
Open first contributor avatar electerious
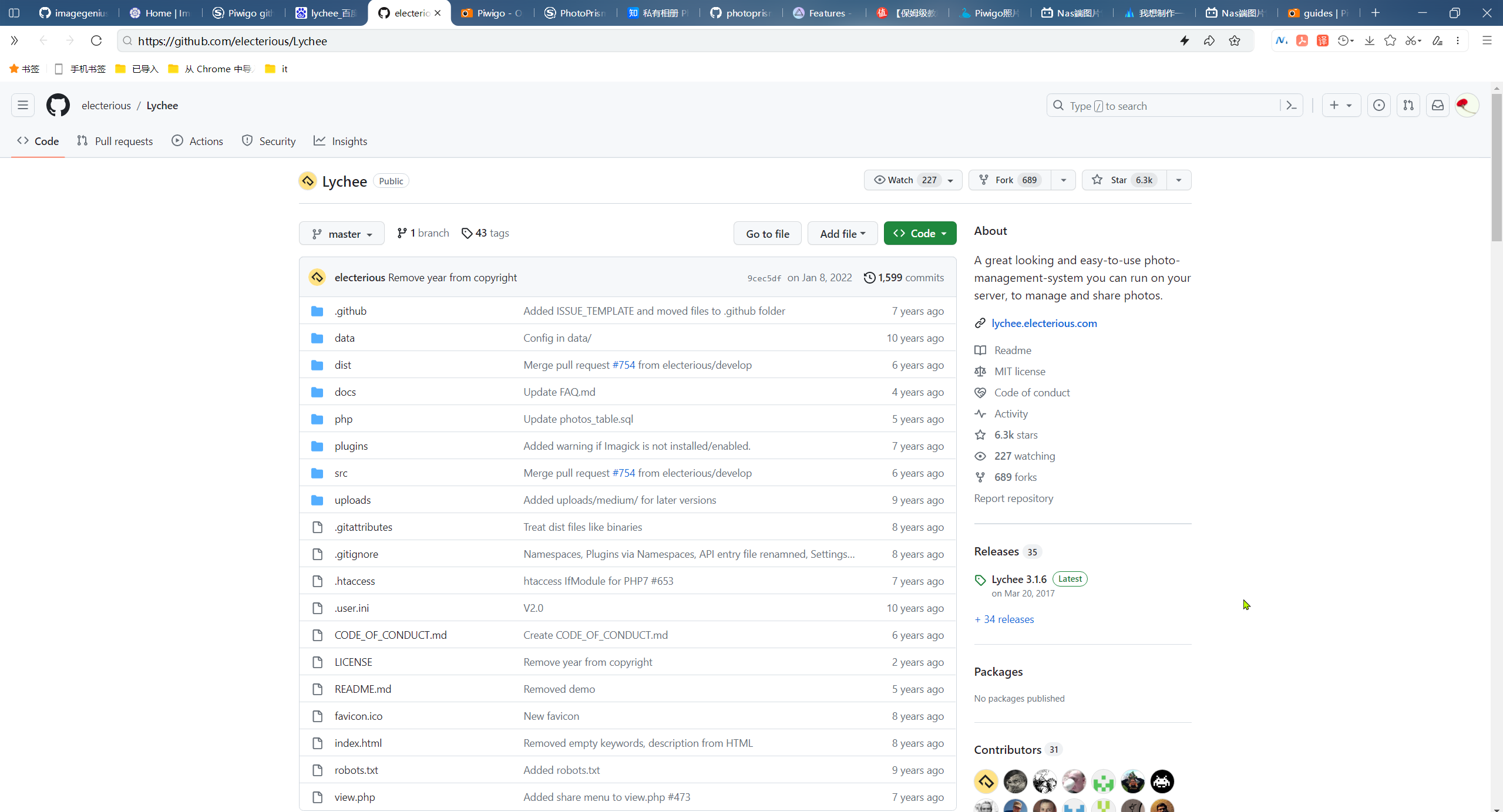pyautogui.click(x=986, y=781)
